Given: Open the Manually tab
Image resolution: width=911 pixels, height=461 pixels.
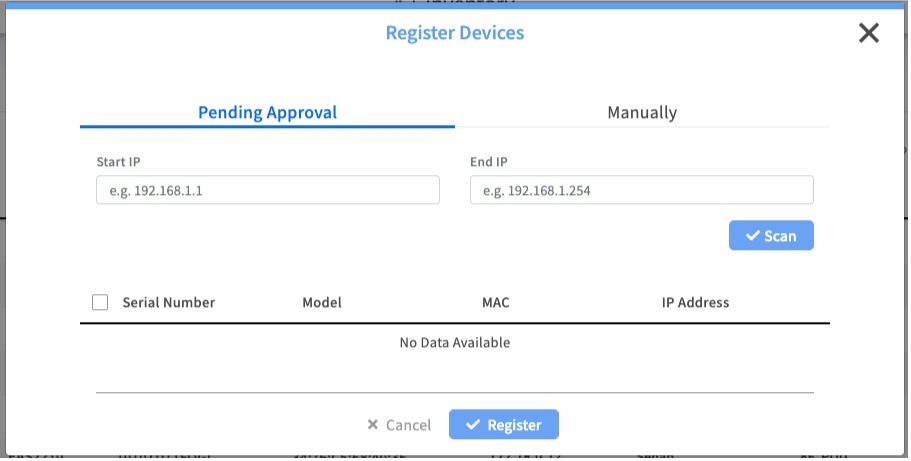Looking at the screenshot, I should coord(642,112).
